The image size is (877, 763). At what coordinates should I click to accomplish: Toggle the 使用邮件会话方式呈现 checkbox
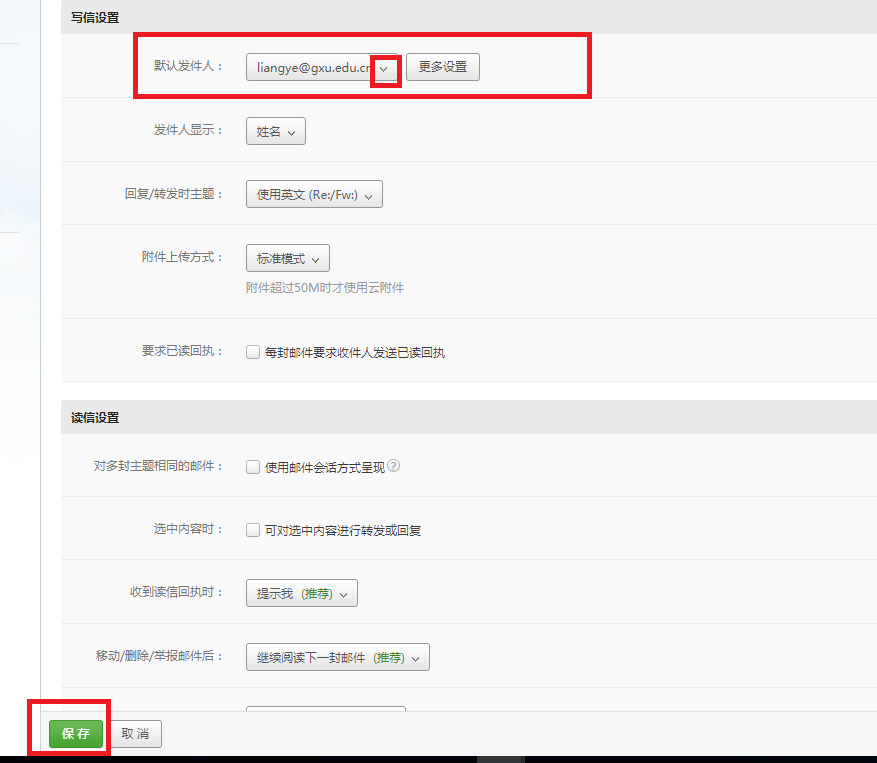point(253,467)
